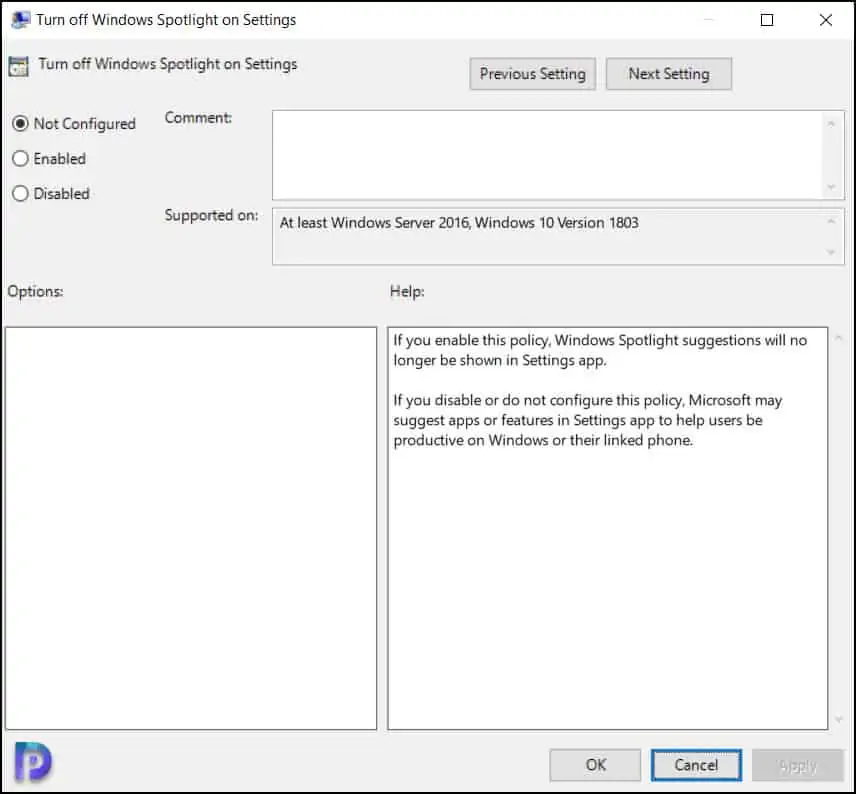Click the 'If you disable or do not configure' paragraph
Viewport: 856px width, 794px height.
[588, 420]
